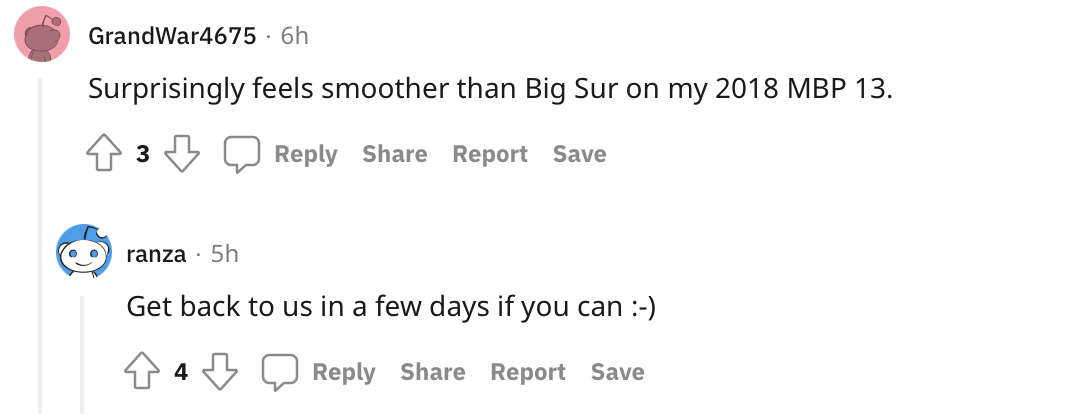The width and height of the screenshot is (1080, 420).
Task: Collapse ranza's reply thread line
Action: tap(82, 355)
